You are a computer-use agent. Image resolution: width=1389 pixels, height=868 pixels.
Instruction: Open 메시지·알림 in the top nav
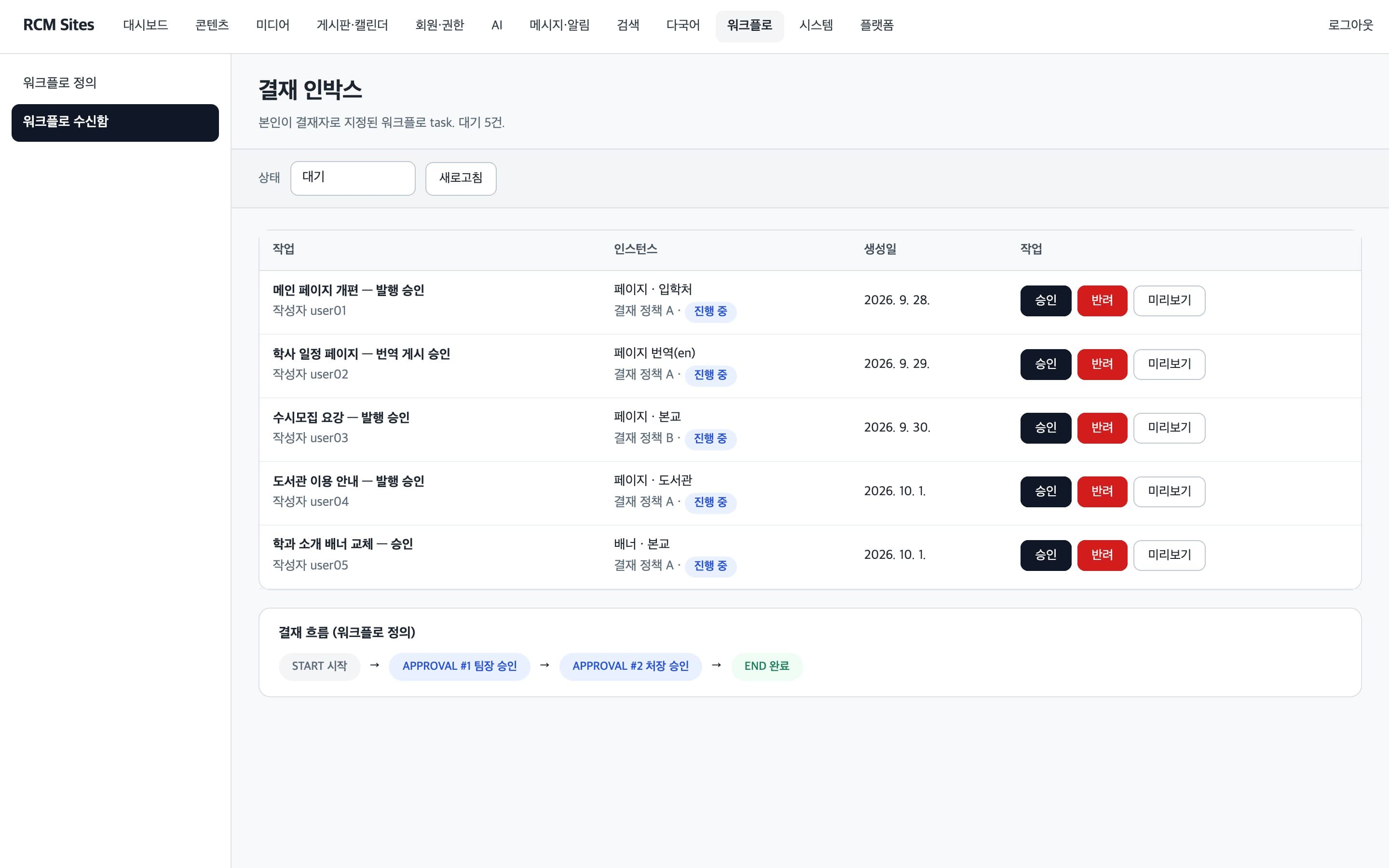559,25
